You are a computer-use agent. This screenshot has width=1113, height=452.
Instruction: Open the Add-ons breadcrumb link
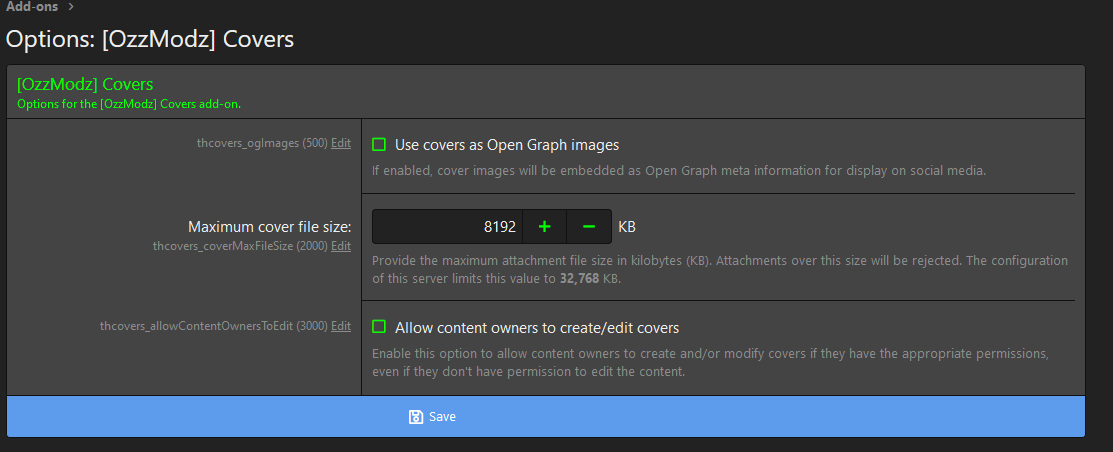pyautogui.click(x=32, y=7)
